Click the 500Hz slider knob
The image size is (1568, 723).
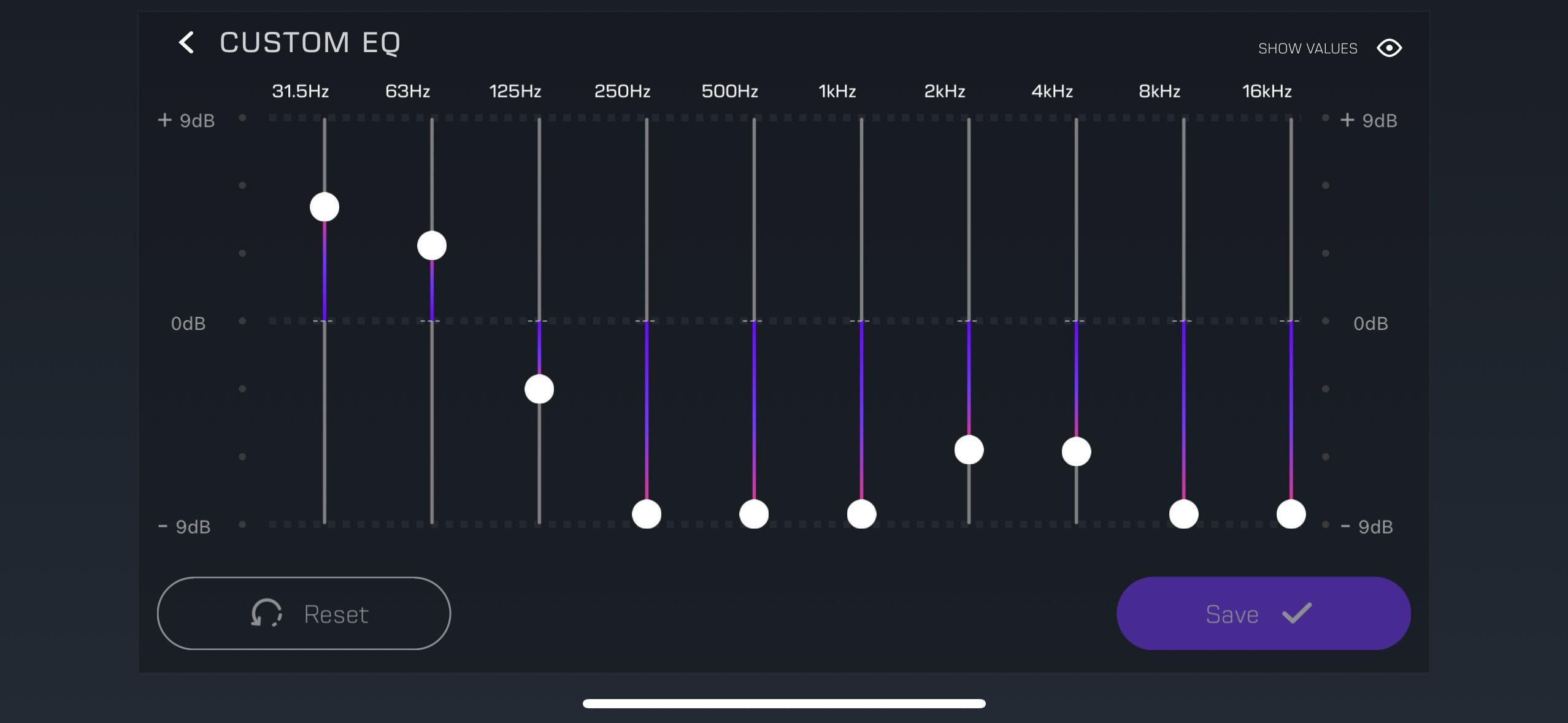click(x=754, y=514)
